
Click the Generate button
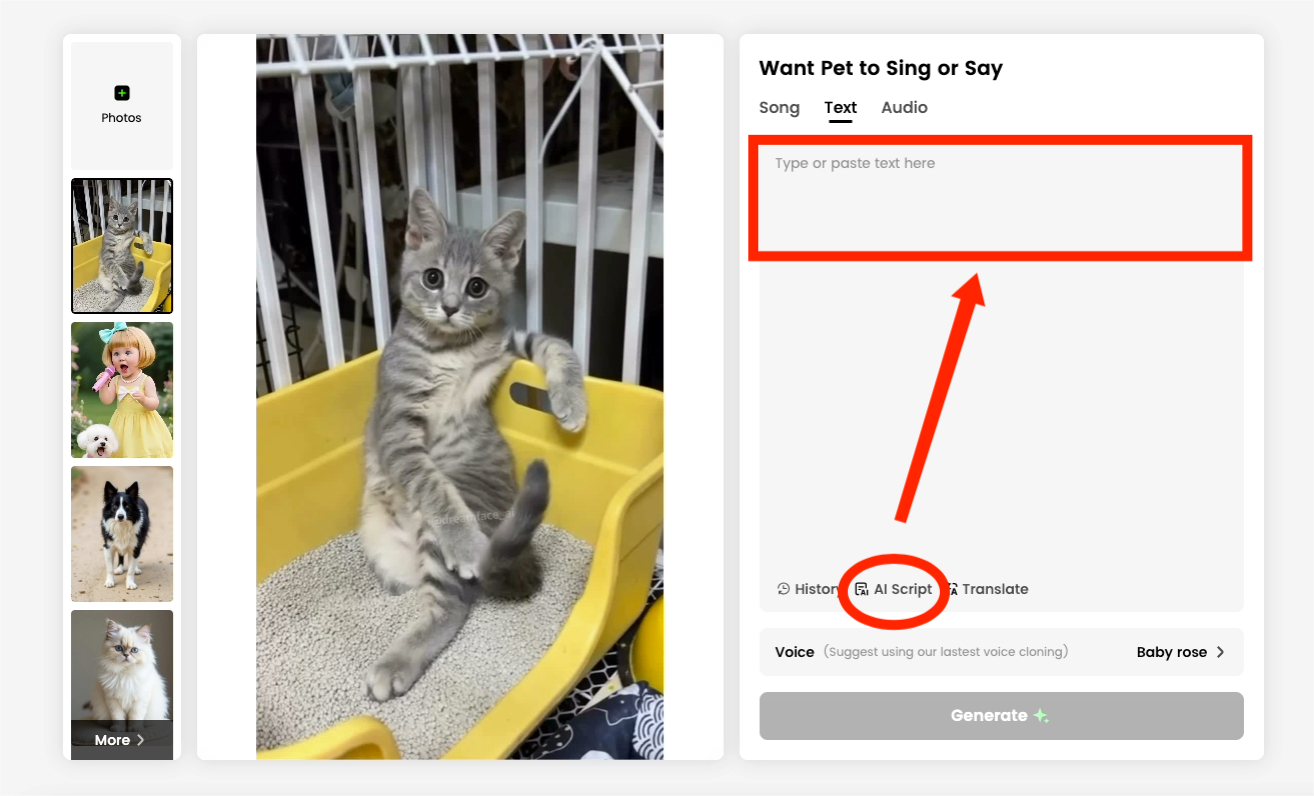pos(1001,716)
